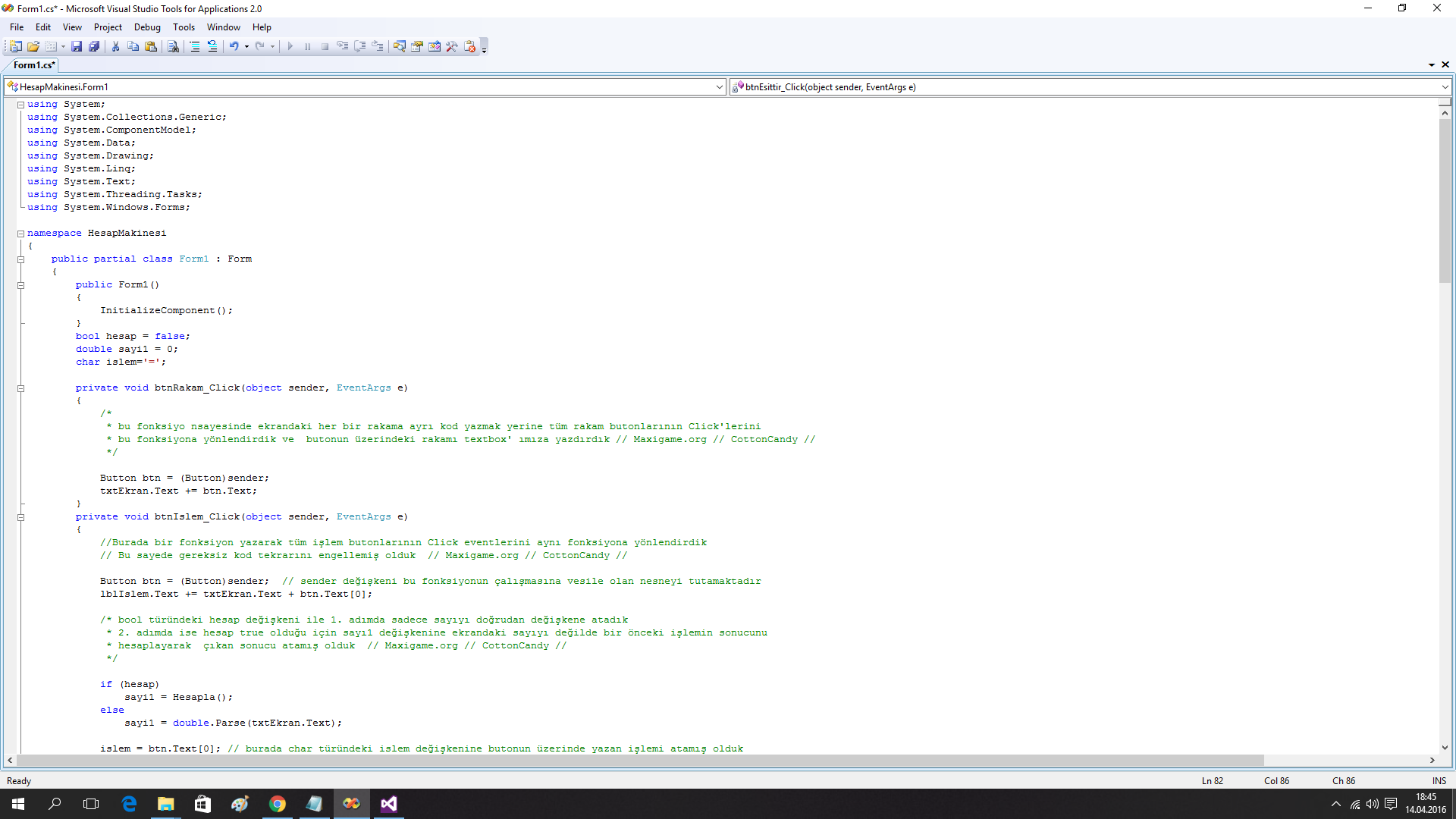This screenshot has width=1456, height=819.
Task: Click the Stop Debugging square icon
Action: pos(325,46)
